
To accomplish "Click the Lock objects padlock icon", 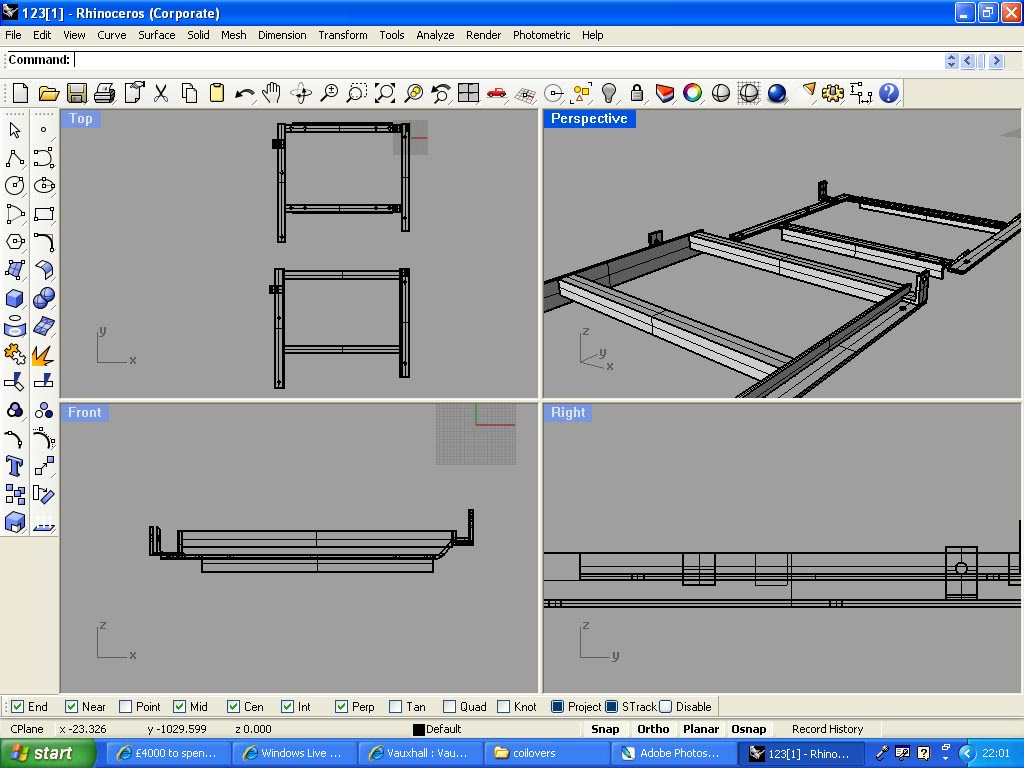I will (x=636, y=94).
